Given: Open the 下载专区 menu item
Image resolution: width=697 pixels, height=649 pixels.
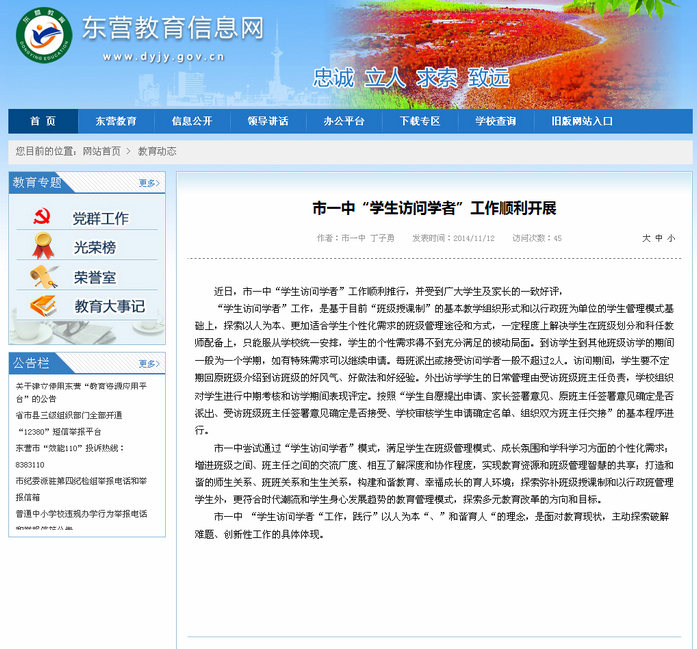Looking at the screenshot, I should [x=420, y=121].
